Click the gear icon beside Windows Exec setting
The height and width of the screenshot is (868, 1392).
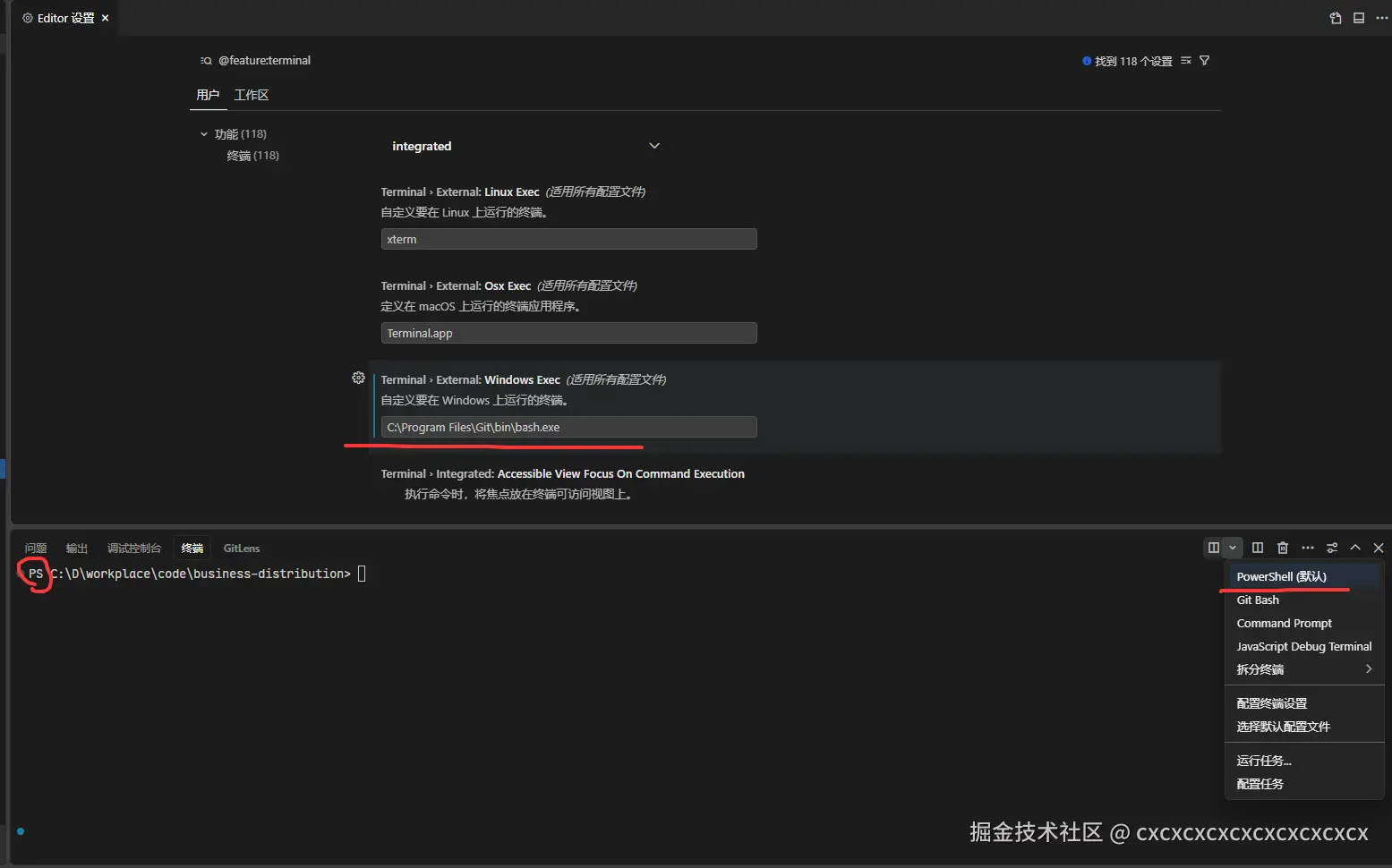tap(358, 378)
